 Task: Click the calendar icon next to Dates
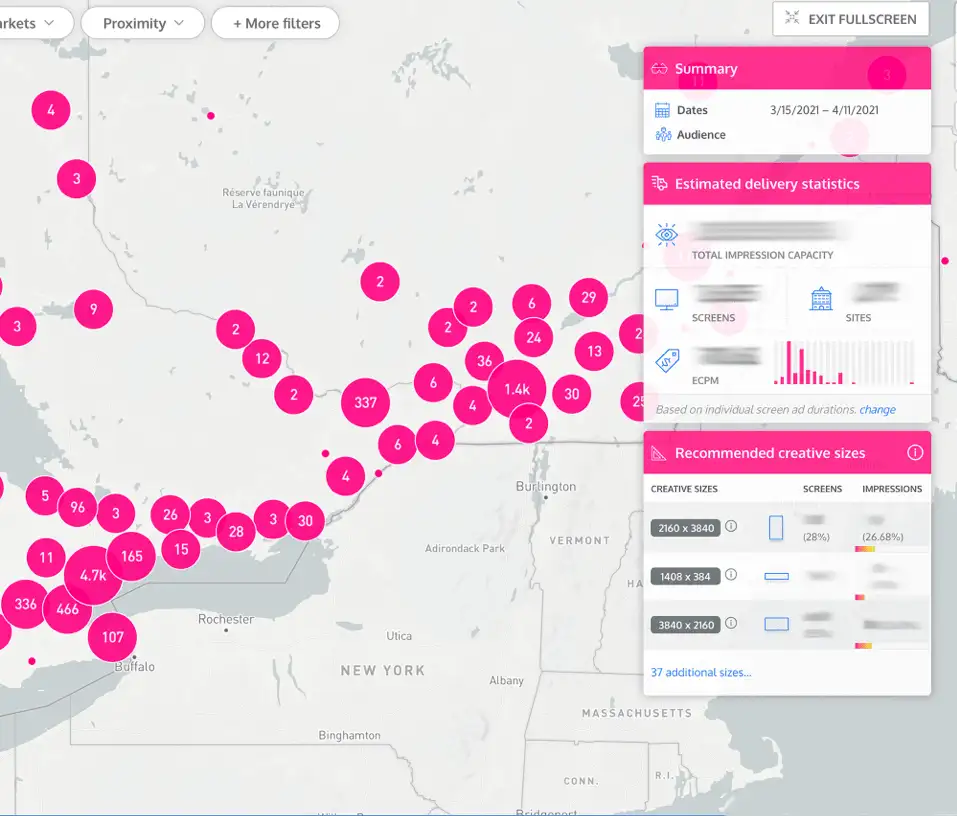click(662, 110)
